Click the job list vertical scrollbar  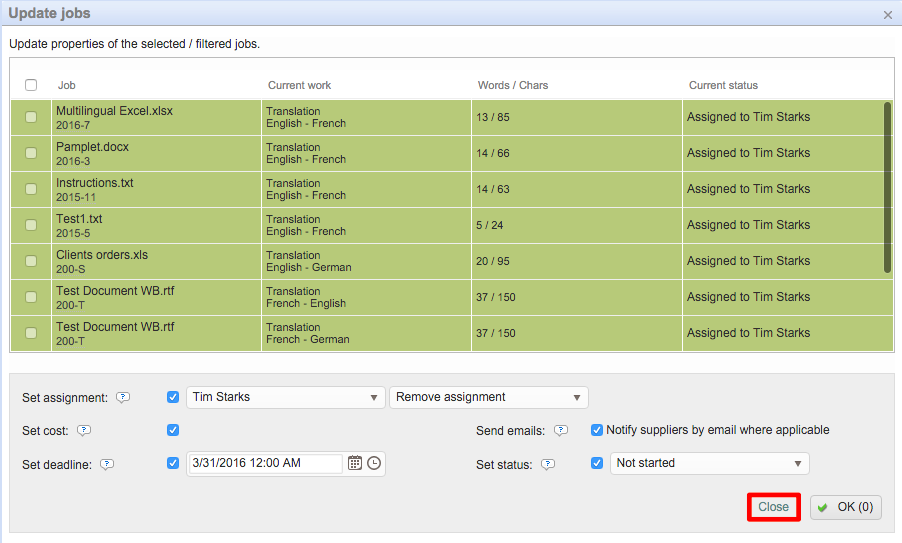pyautogui.click(x=887, y=187)
